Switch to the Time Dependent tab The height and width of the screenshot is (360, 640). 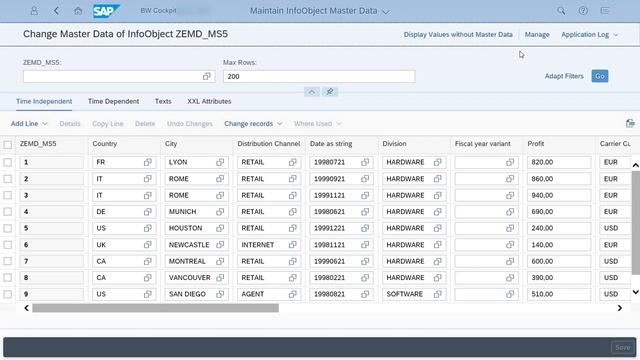click(x=113, y=101)
